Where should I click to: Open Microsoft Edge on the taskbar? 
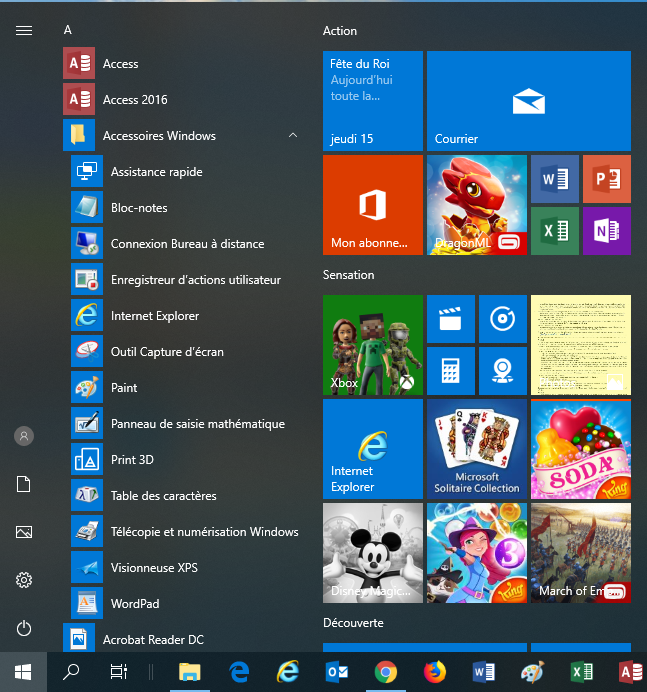pos(239,672)
